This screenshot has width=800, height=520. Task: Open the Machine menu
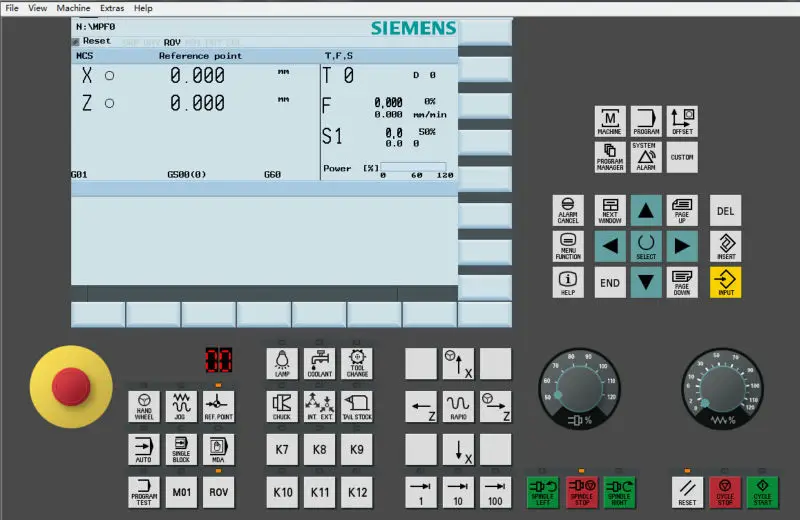[x=73, y=8]
